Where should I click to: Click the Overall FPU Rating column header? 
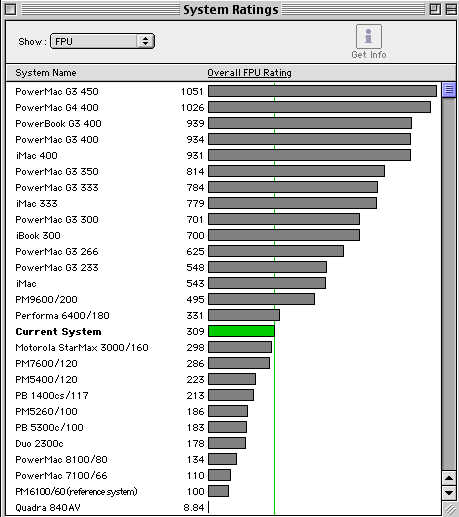coord(249,73)
